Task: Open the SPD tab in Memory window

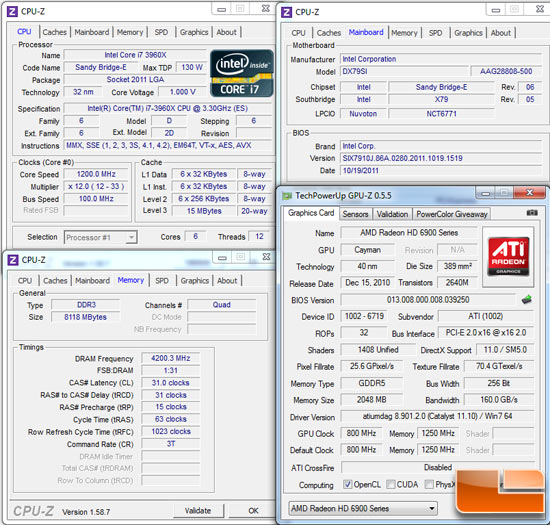Action: (x=162, y=281)
